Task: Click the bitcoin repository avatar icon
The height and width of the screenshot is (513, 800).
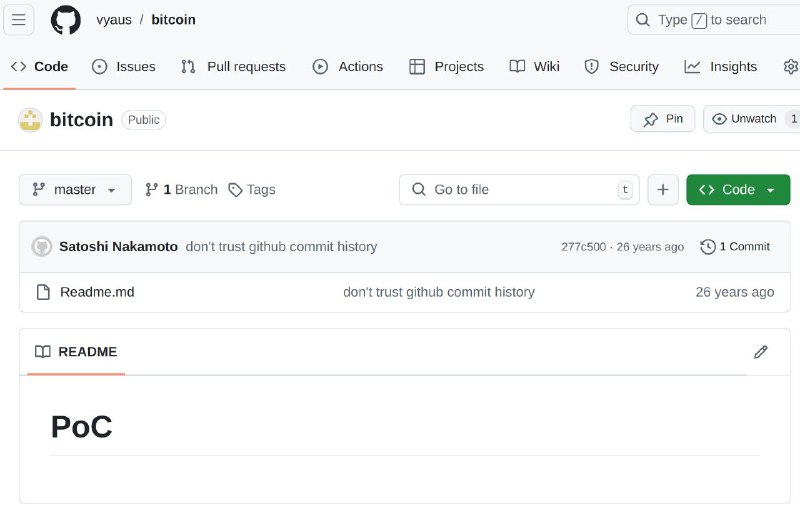Action: click(30, 120)
